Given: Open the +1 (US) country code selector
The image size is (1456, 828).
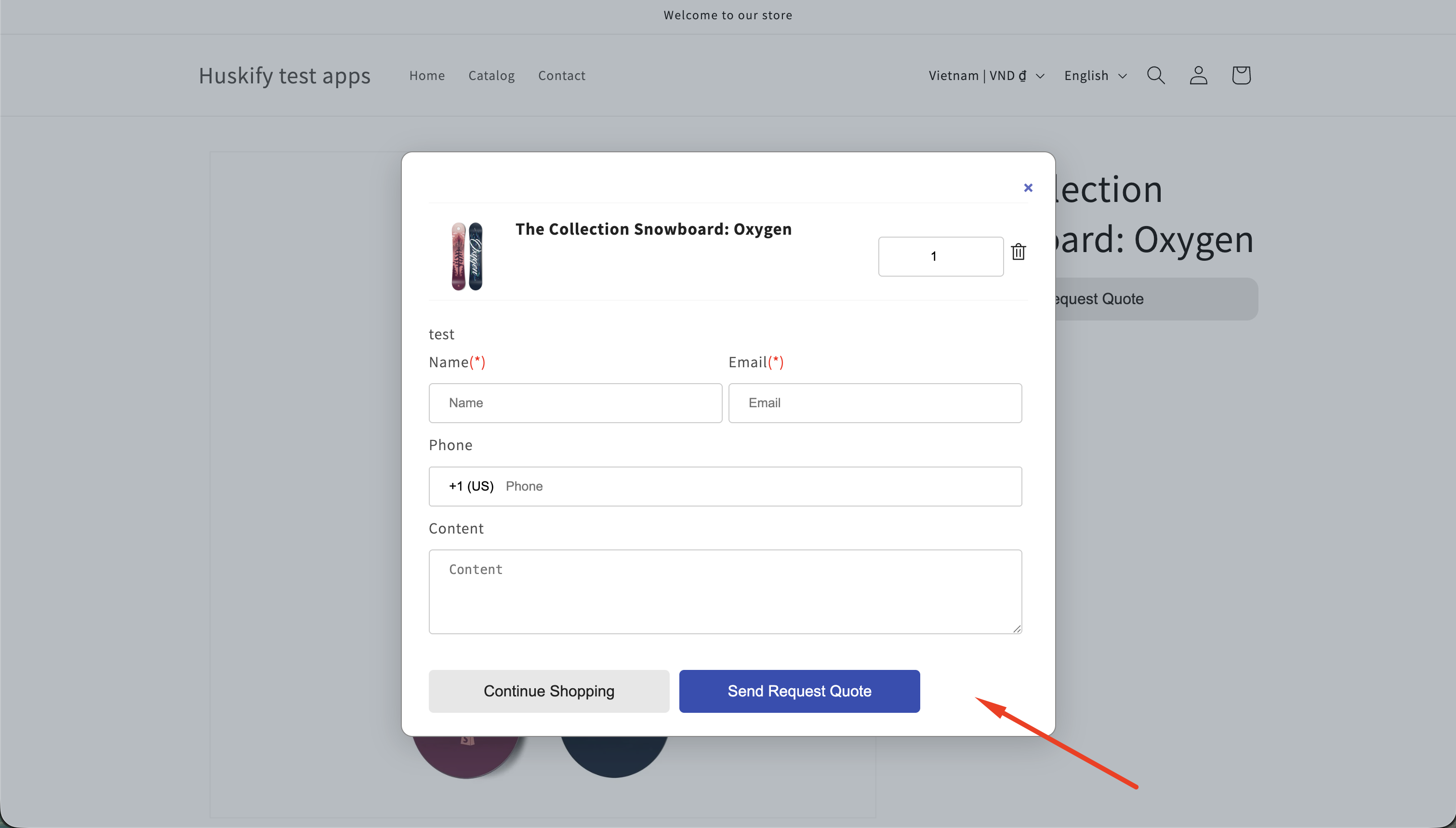Looking at the screenshot, I should (471, 486).
